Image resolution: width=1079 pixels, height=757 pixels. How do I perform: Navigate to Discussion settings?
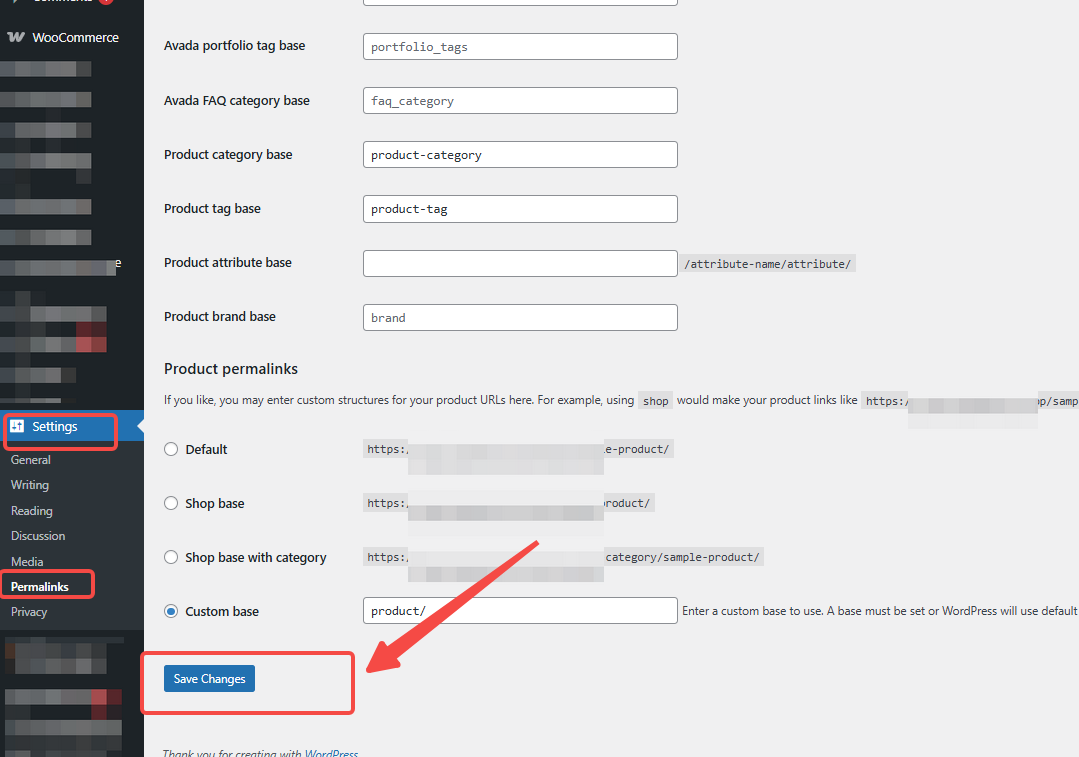pos(38,536)
